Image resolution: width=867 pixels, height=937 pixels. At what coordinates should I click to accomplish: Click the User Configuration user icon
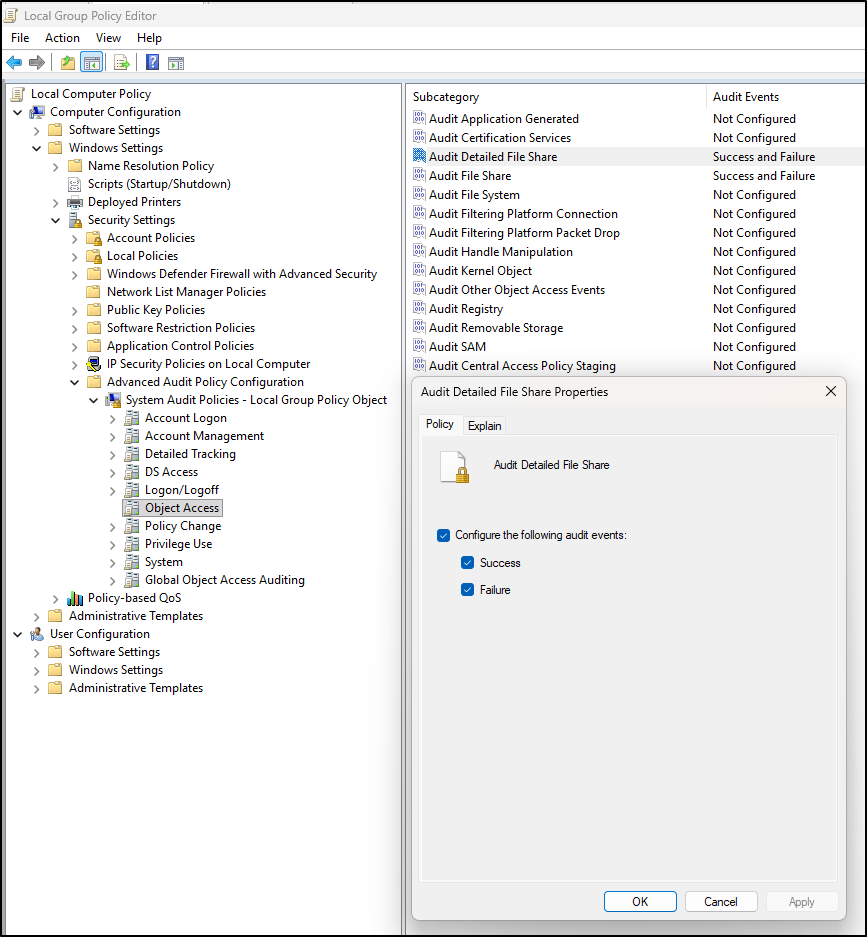coord(37,634)
